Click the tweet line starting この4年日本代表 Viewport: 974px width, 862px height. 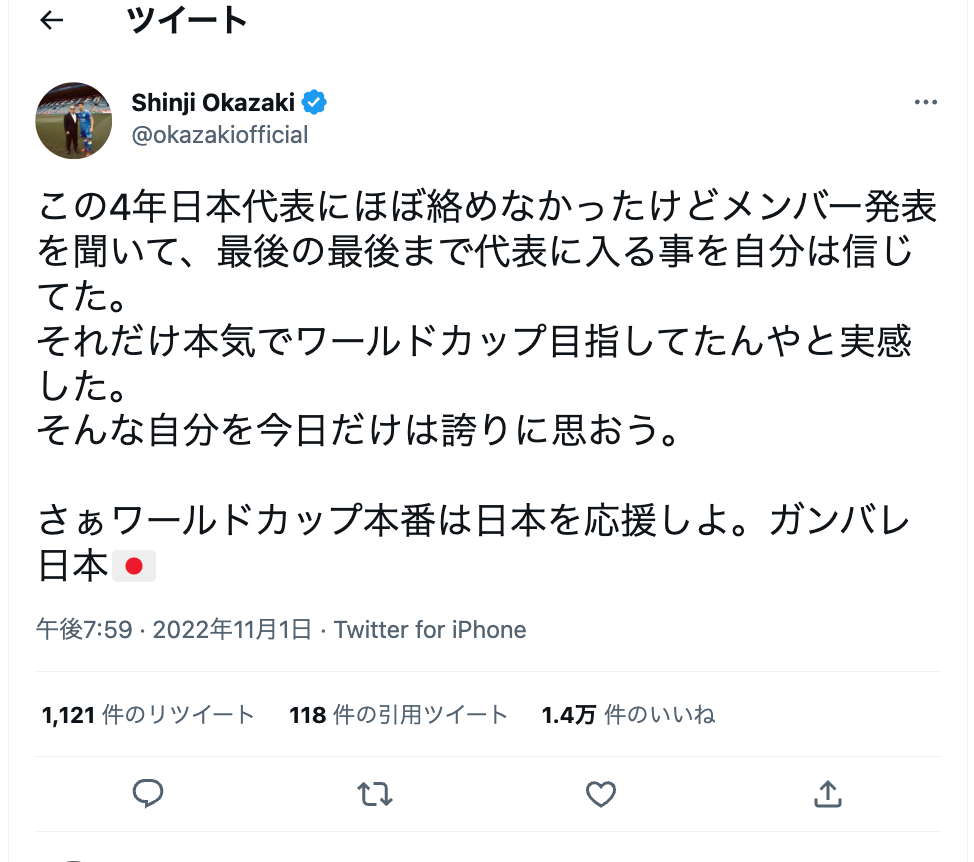[488, 208]
